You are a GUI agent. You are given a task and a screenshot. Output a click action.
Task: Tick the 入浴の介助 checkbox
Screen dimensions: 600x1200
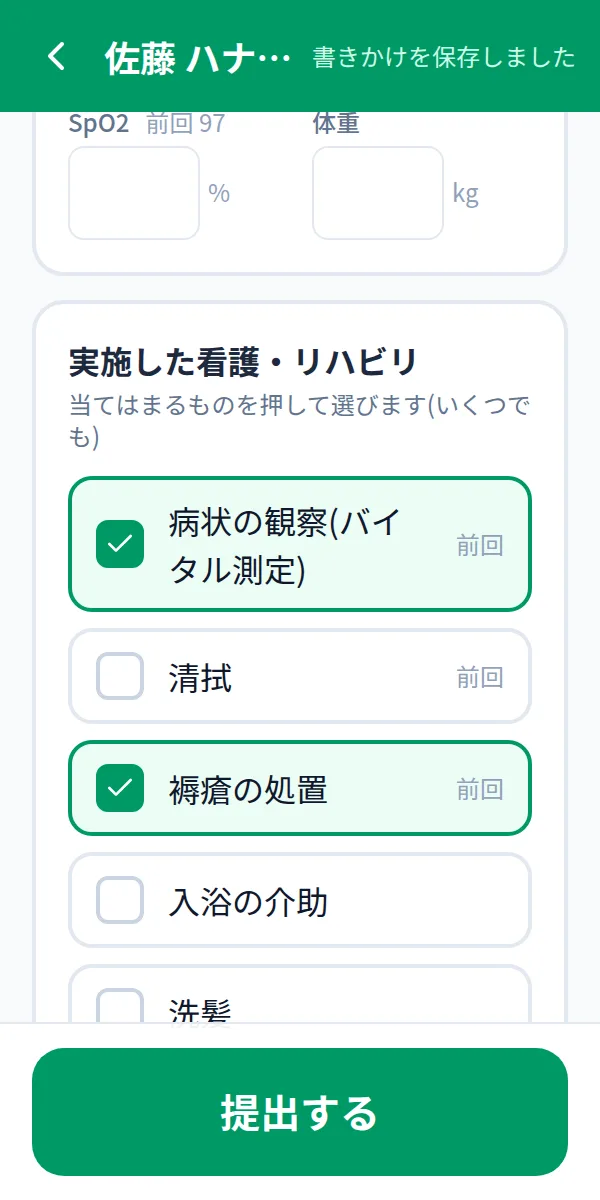click(x=120, y=900)
